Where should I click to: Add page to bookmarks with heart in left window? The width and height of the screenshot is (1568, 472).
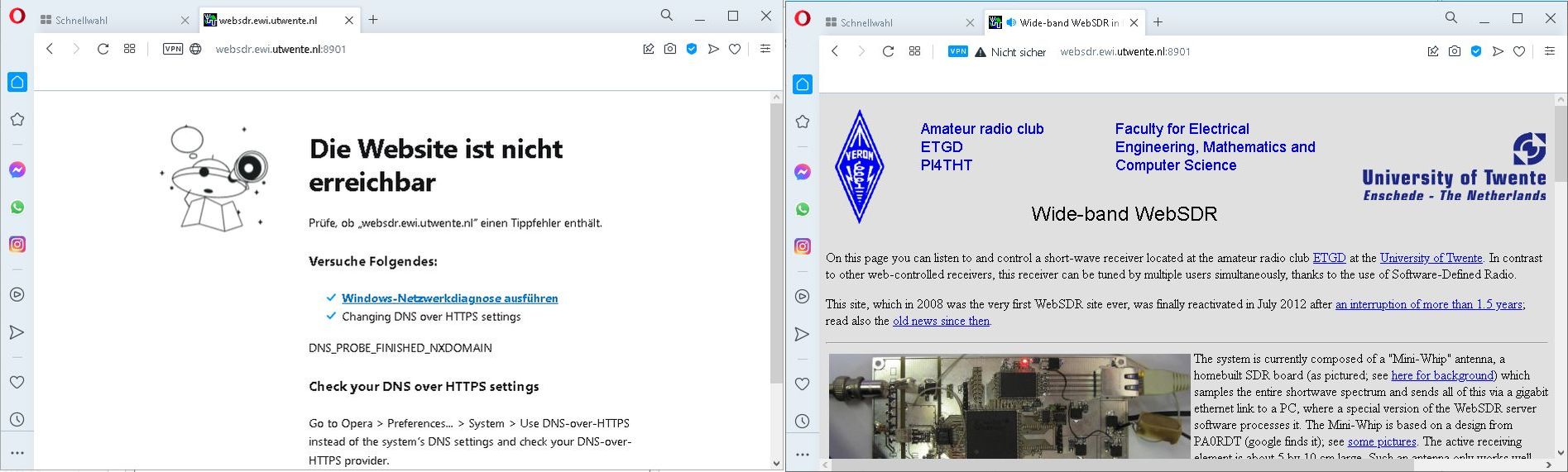[x=734, y=49]
